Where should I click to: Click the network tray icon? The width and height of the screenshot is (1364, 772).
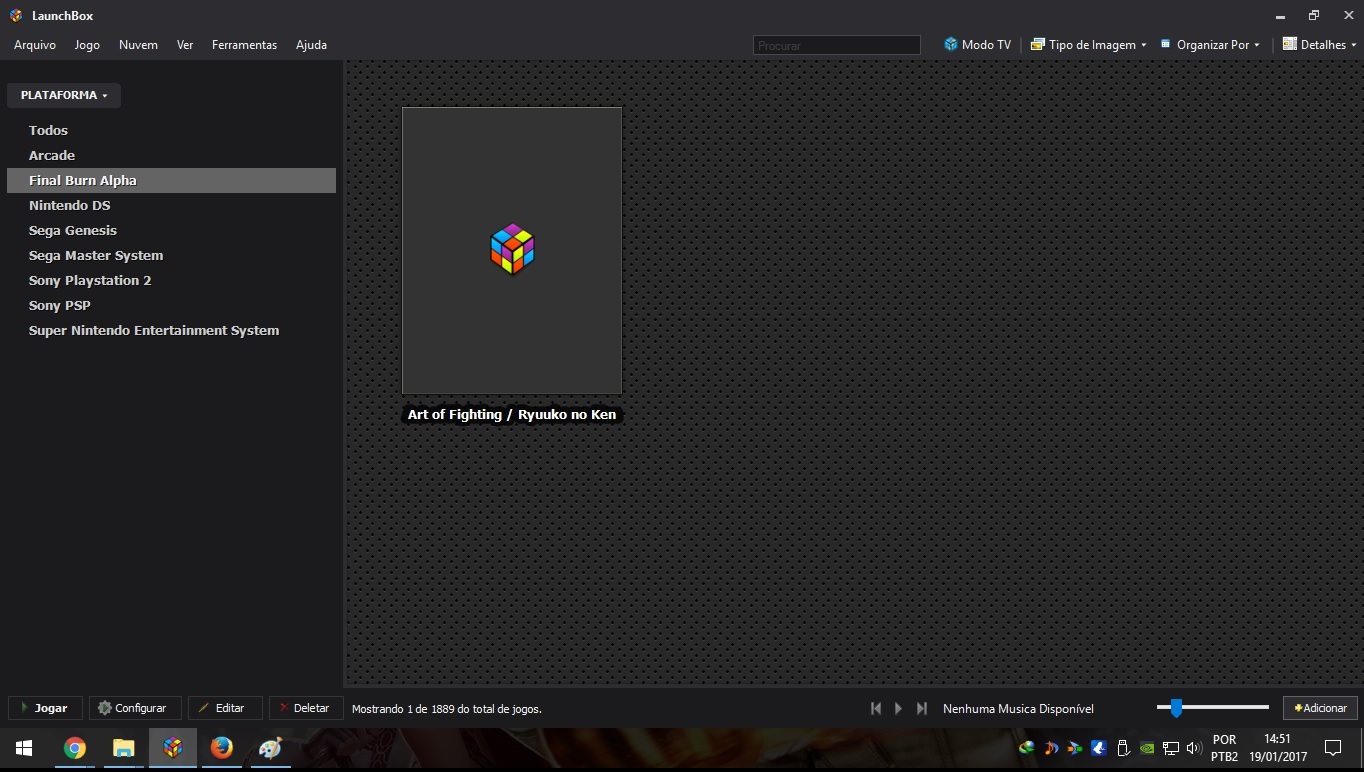(x=1171, y=747)
